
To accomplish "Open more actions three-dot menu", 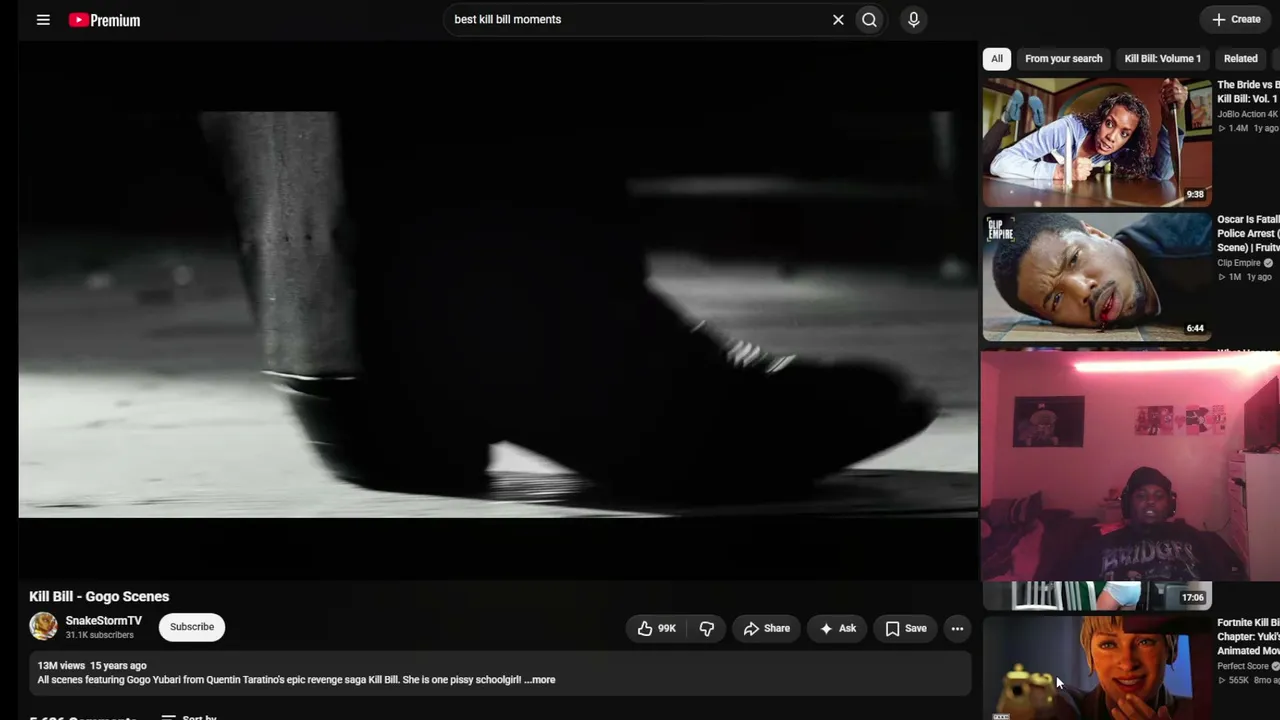I will 957,628.
